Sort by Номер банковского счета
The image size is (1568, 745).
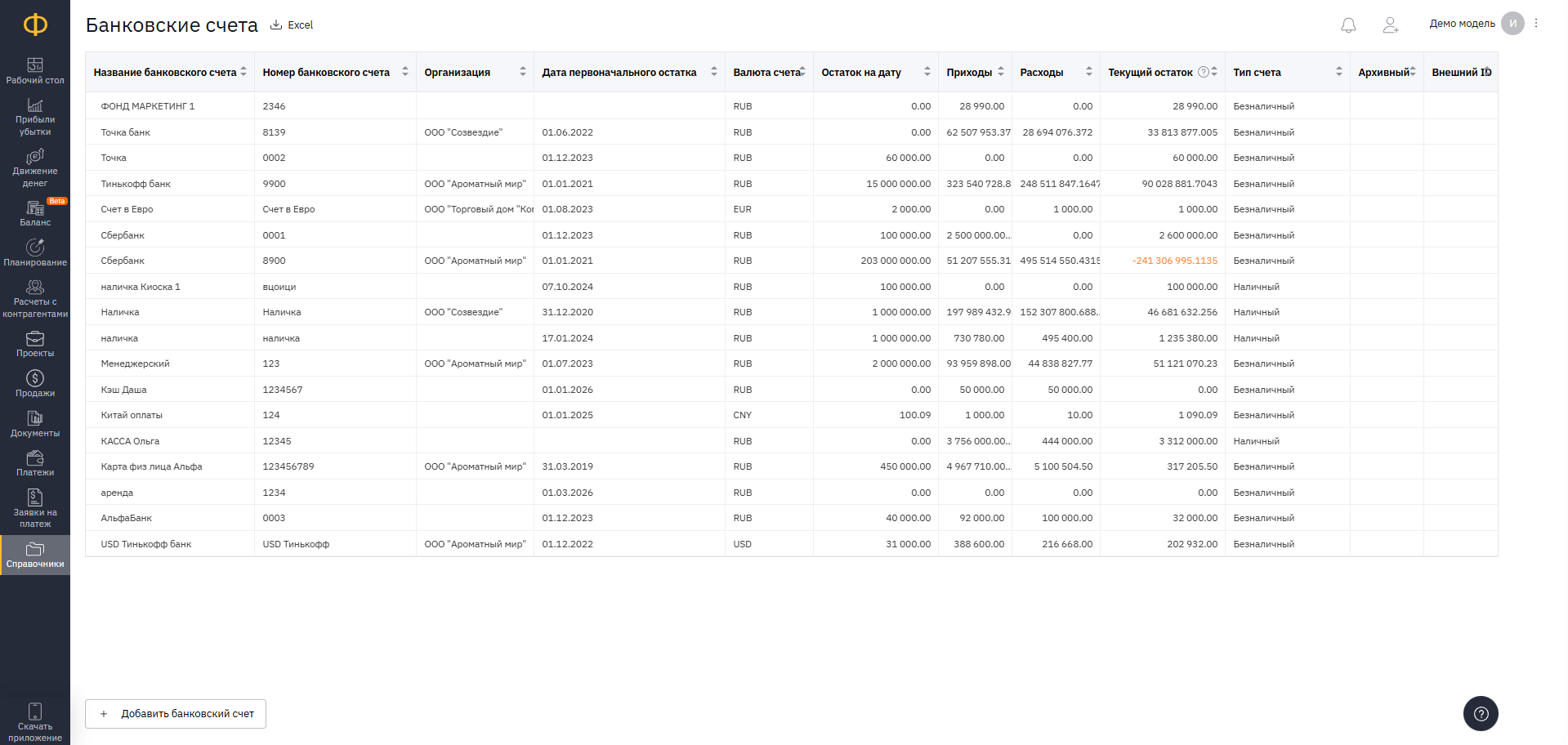pyautogui.click(x=405, y=72)
